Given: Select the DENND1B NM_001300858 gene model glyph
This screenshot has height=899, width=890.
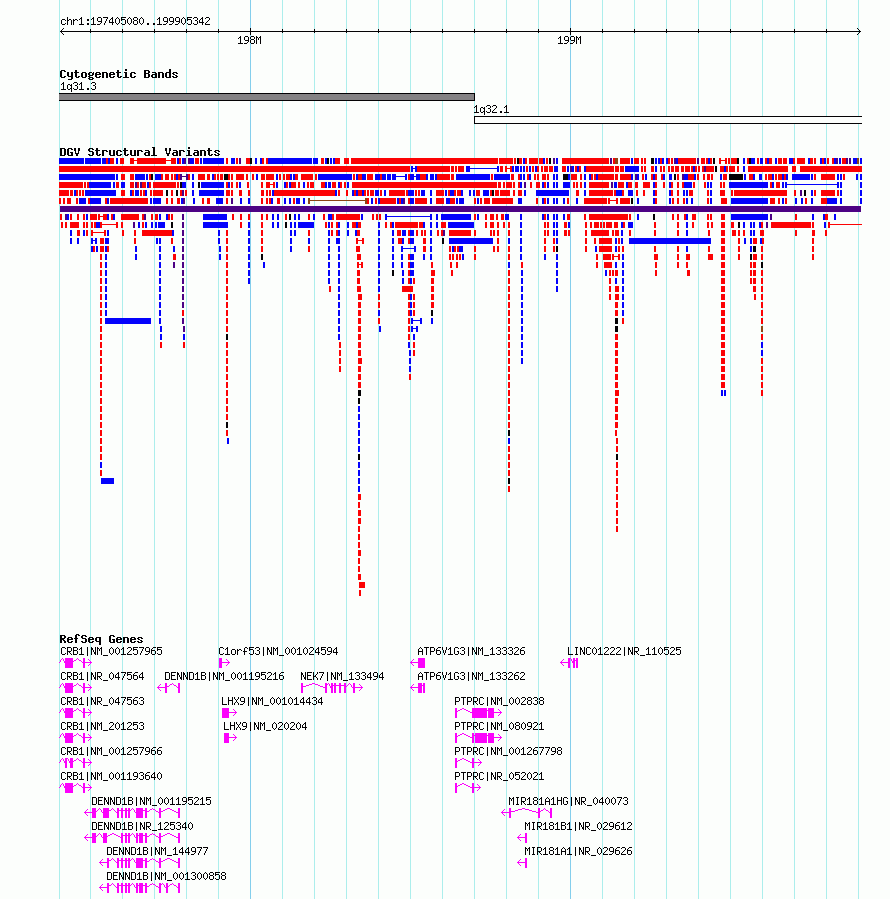Looking at the screenshot, I should 140,888.
